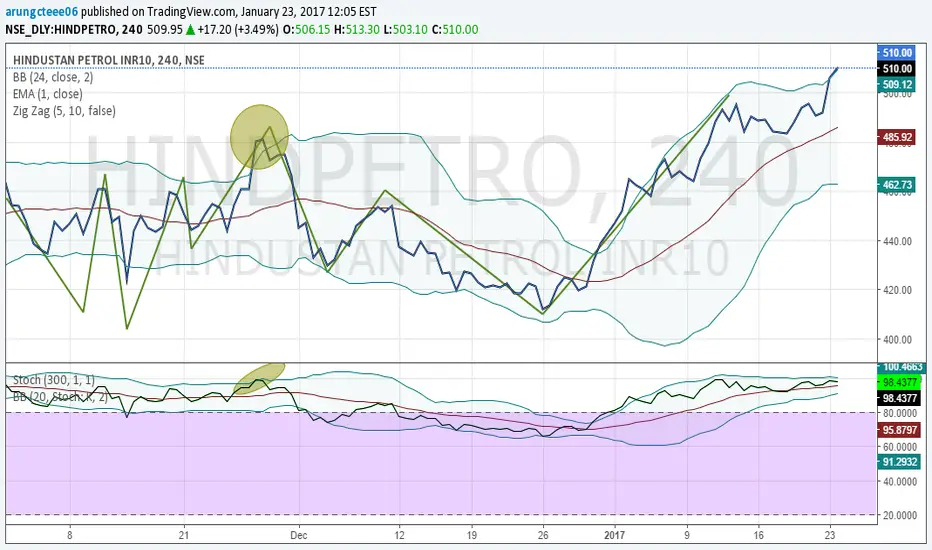
Task: Click the C:510.00 close value
Action: click(x=455, y=29)
